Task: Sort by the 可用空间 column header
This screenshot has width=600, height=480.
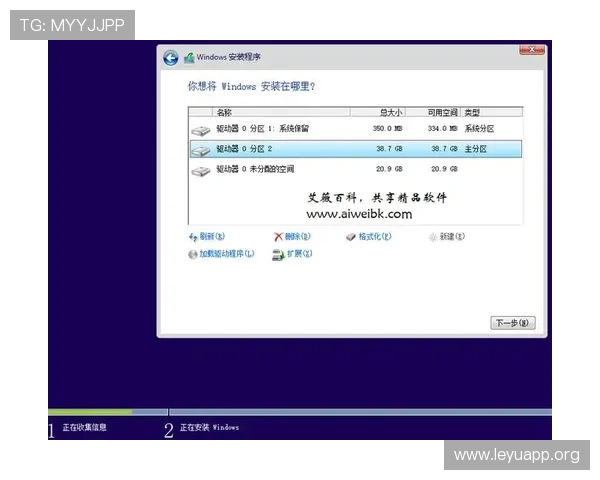Action: tap(433, 112)
